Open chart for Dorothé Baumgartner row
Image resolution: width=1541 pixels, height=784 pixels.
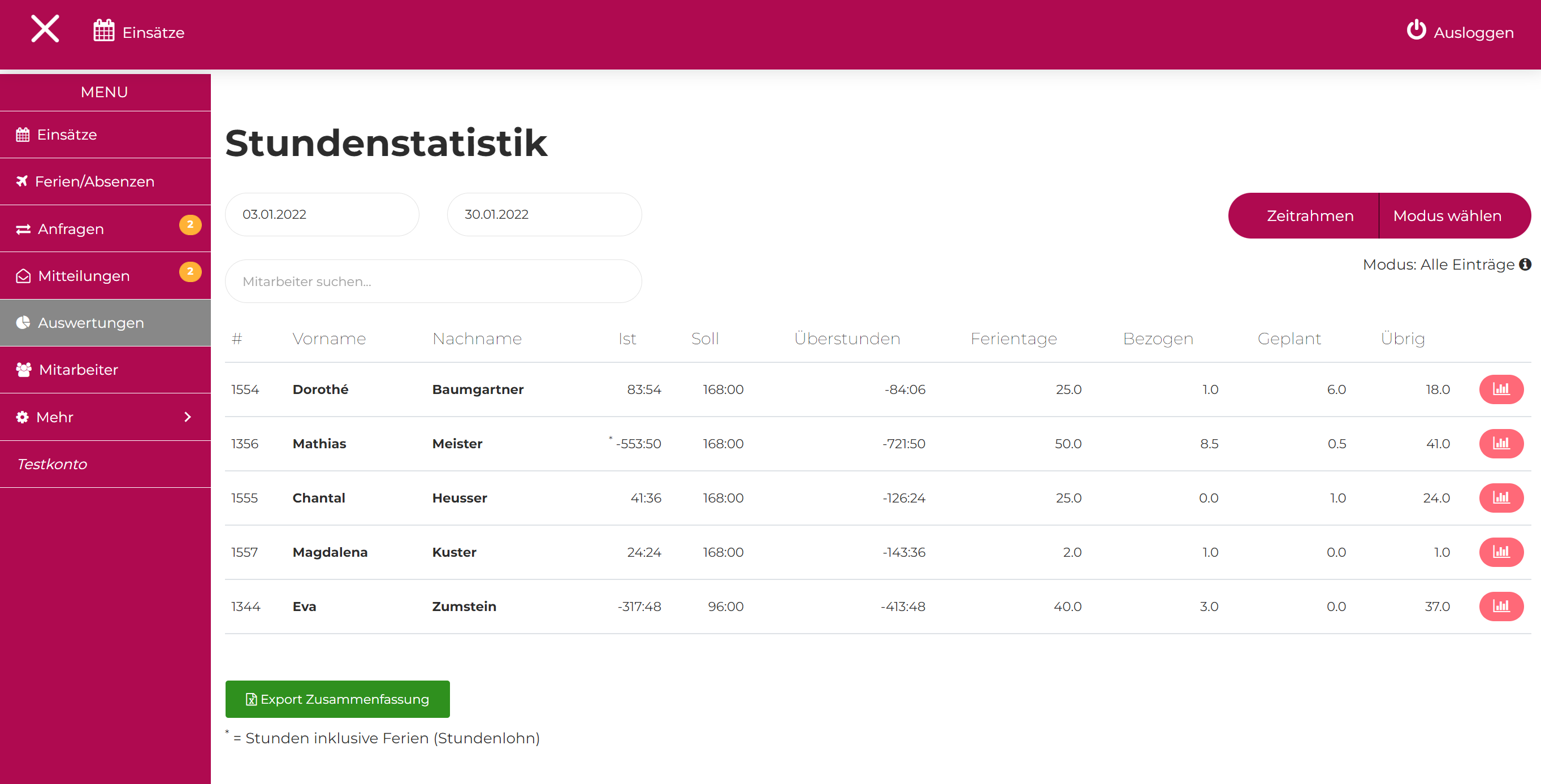coord(1500,389)
